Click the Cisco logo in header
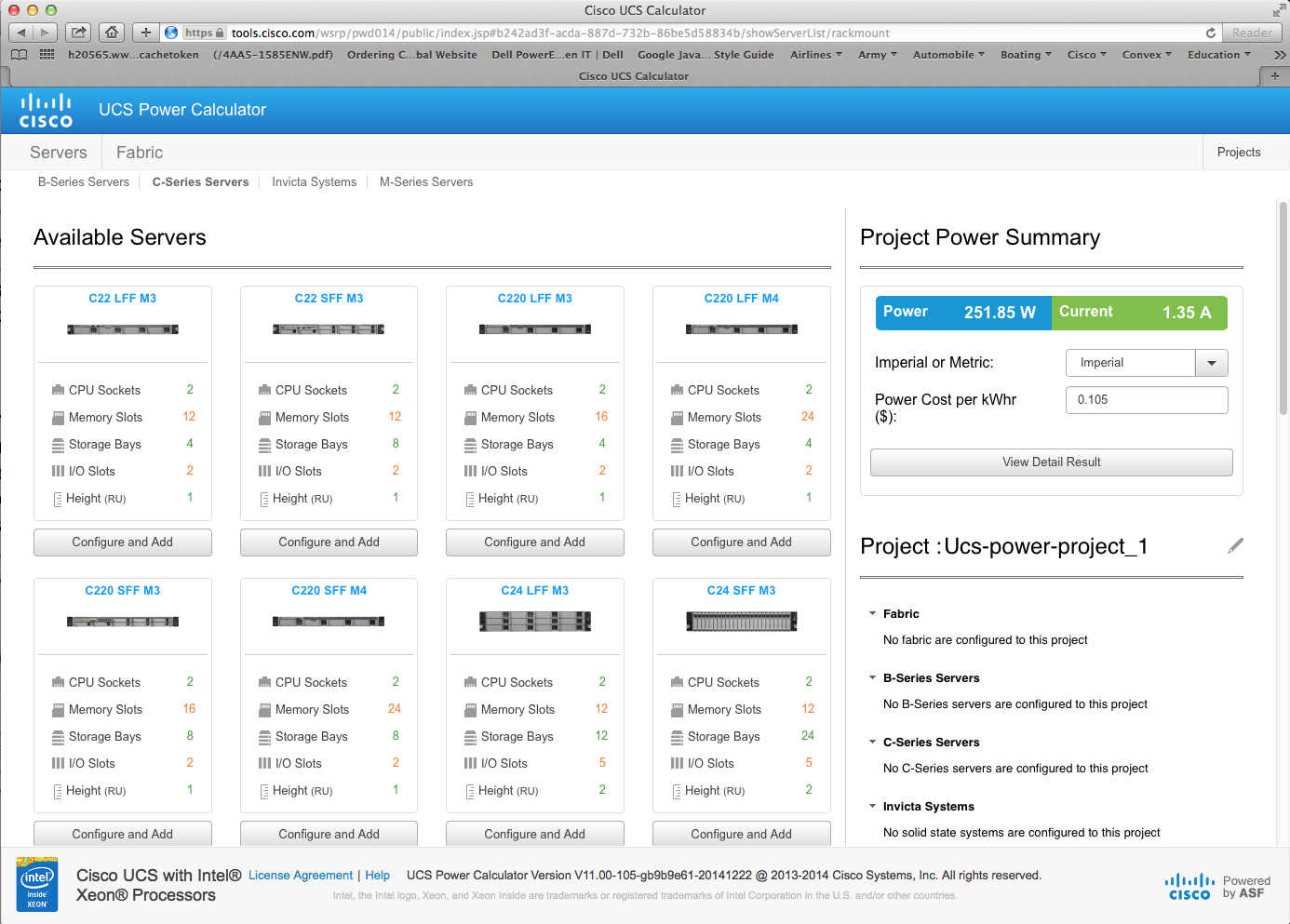This screenshot has width=1290, height=924. point(46,111)
